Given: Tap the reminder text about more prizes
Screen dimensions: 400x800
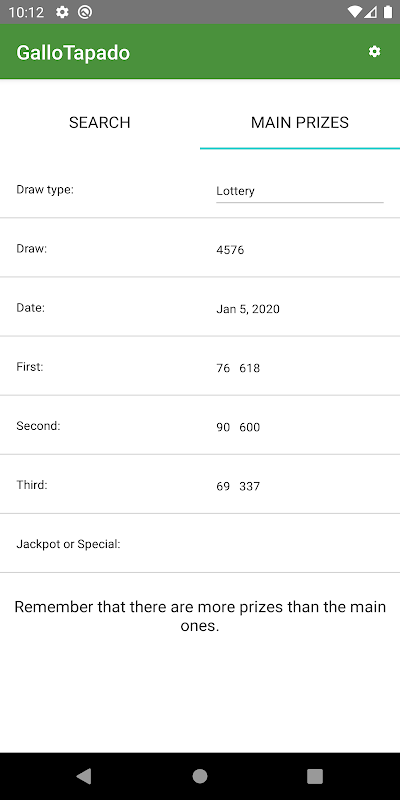Looking at the screenshot, I should [x=200, y=616].
